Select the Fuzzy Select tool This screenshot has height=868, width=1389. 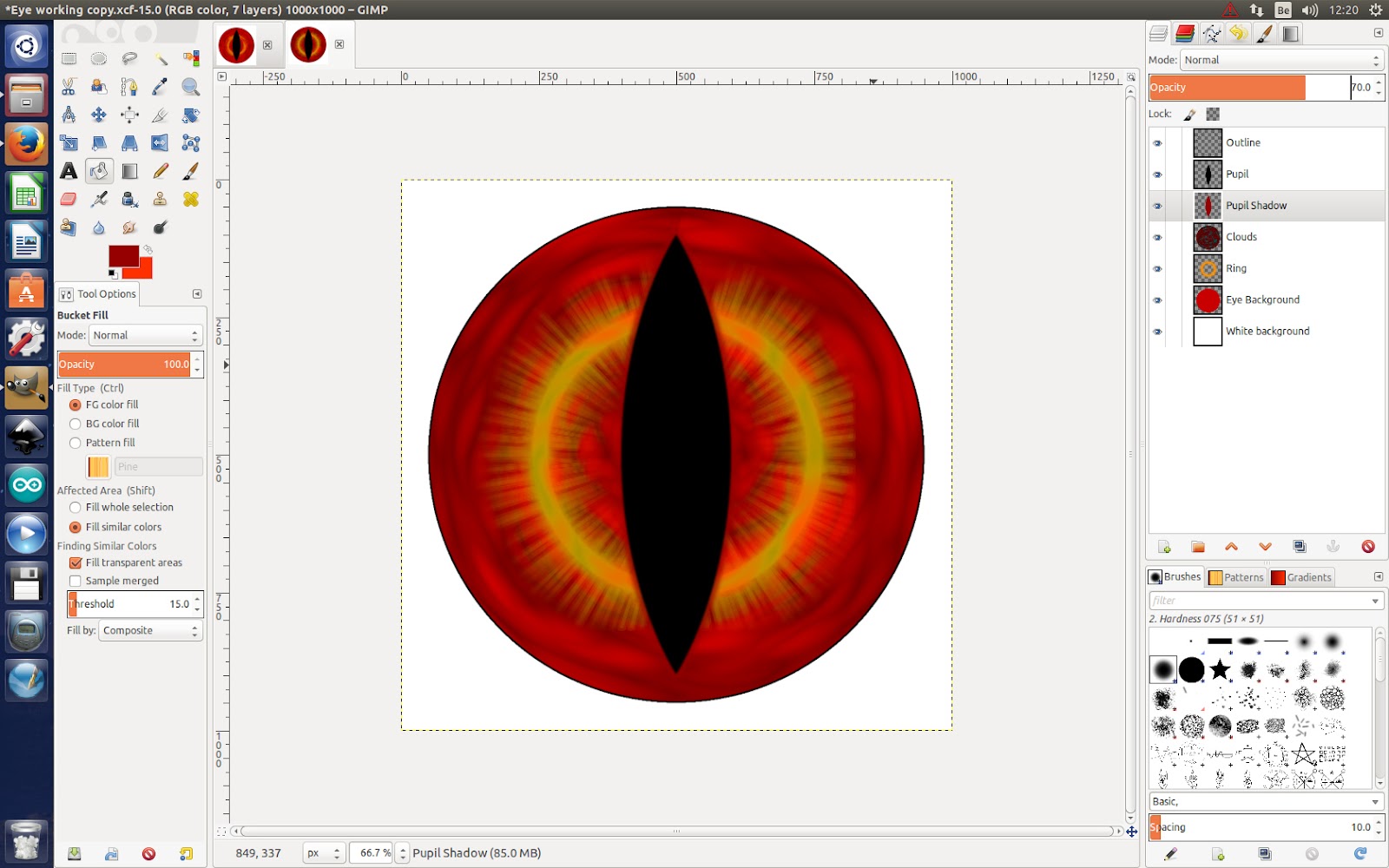[x=161, y=58]
